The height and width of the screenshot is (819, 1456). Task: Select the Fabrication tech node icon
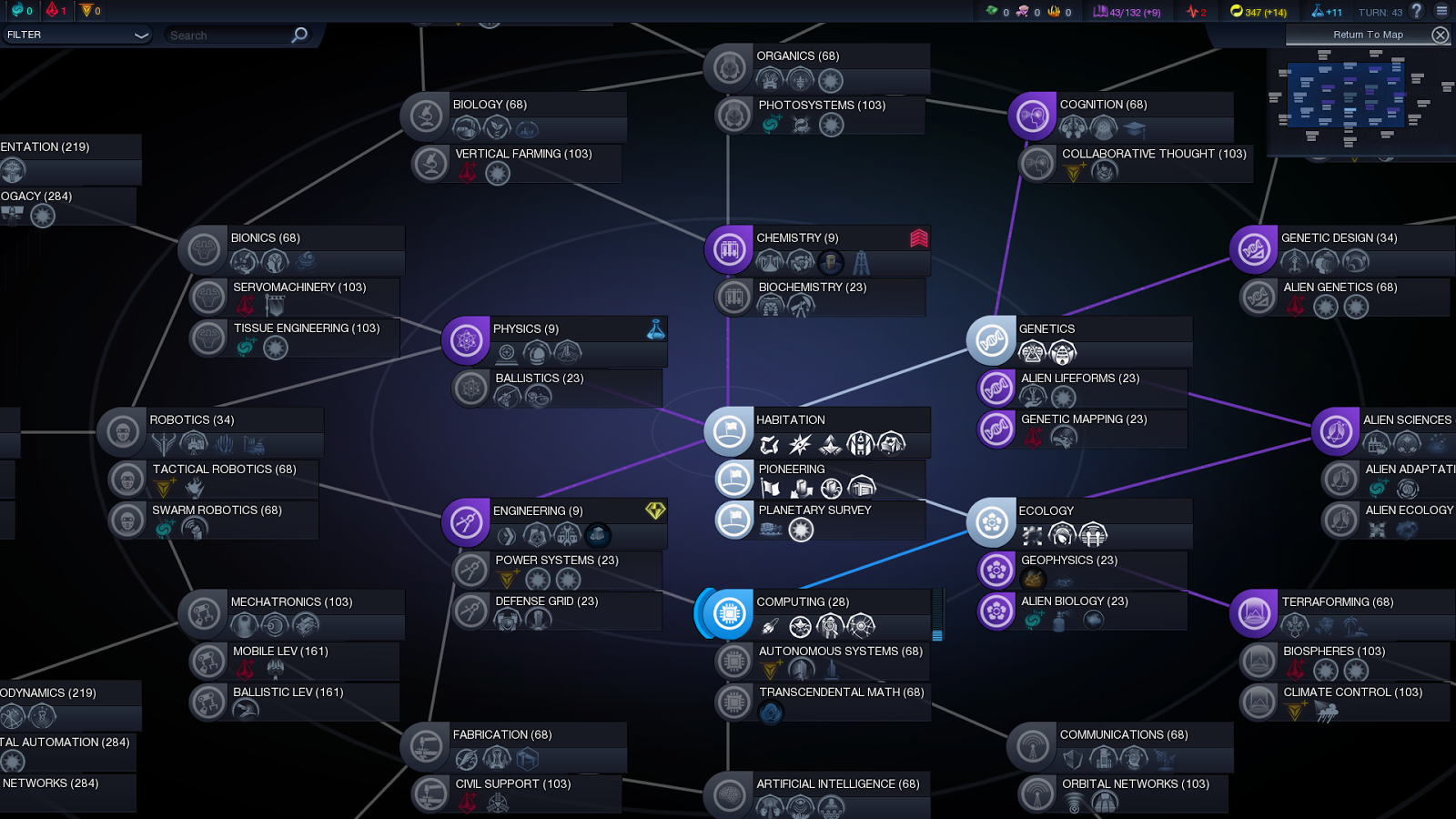click(x=425, y=746)
